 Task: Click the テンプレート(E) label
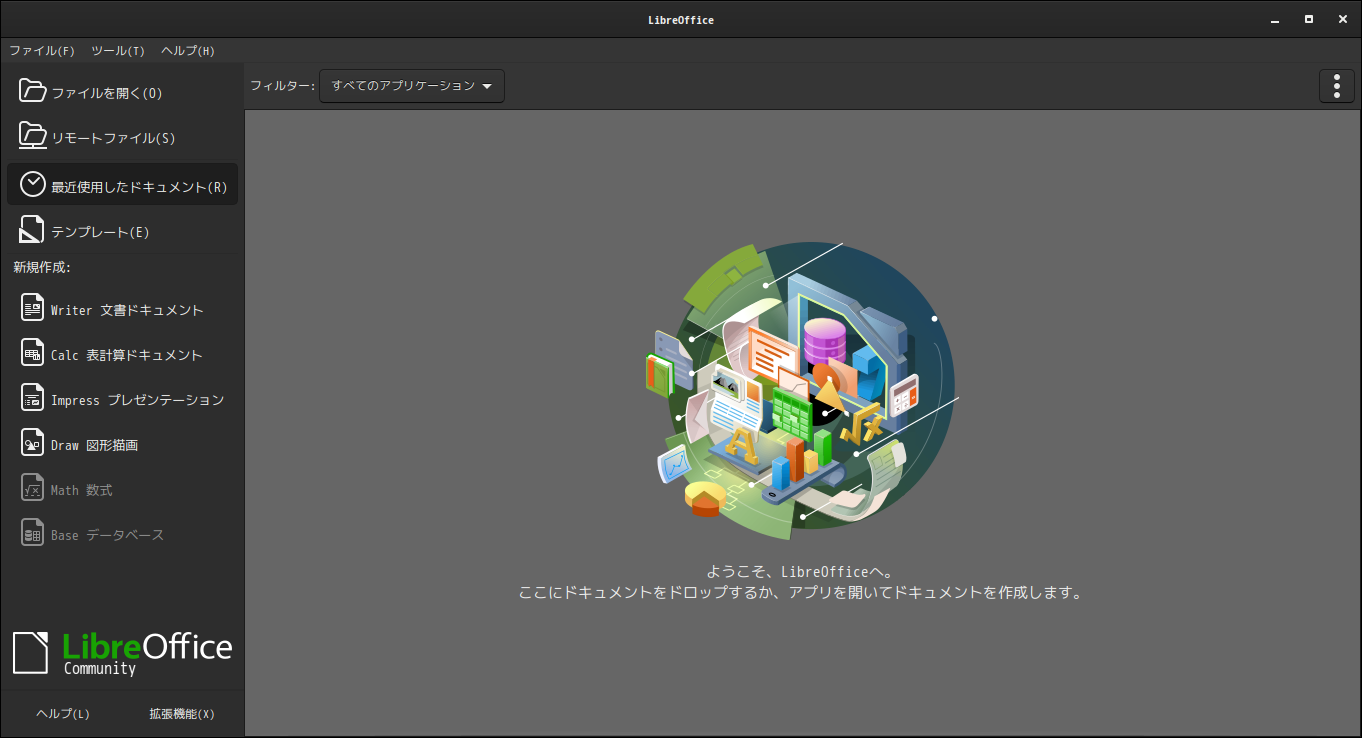coord(100,232)
